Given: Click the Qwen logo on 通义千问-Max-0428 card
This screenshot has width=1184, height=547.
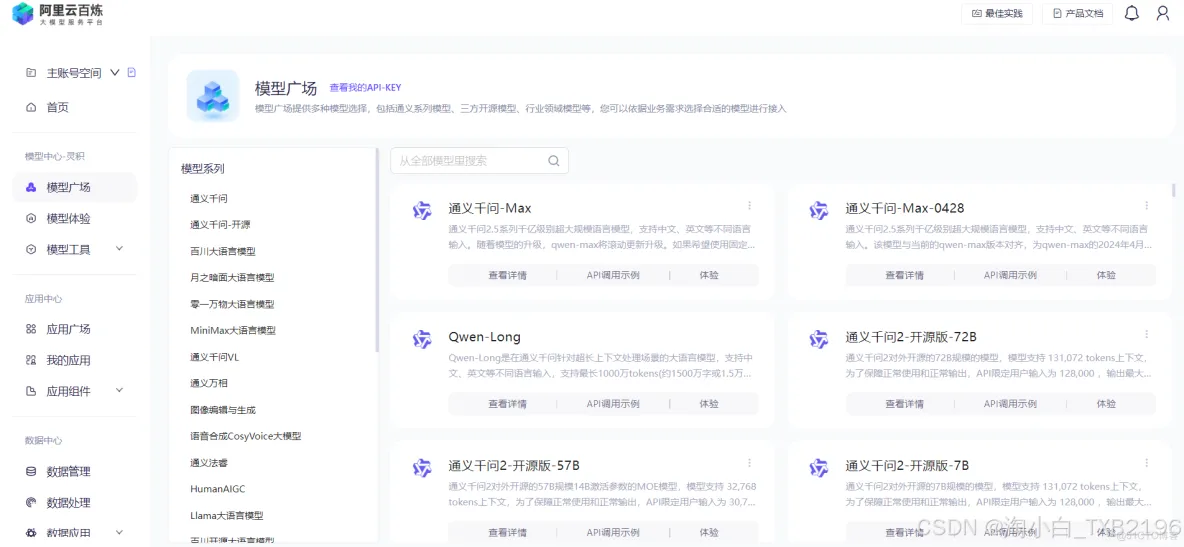Looking at the screenshot, I should point(819,211).
